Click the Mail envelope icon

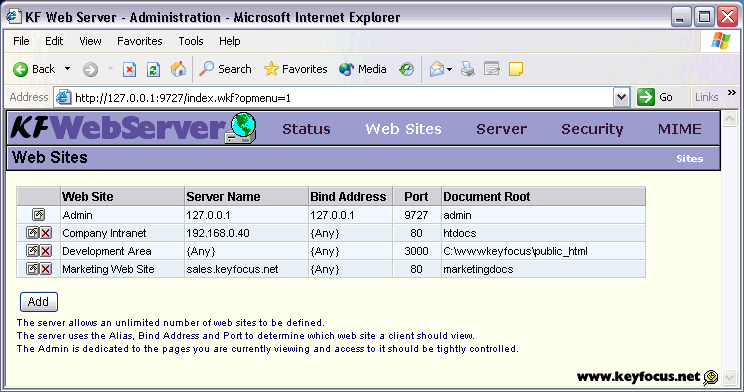point(437,70)
